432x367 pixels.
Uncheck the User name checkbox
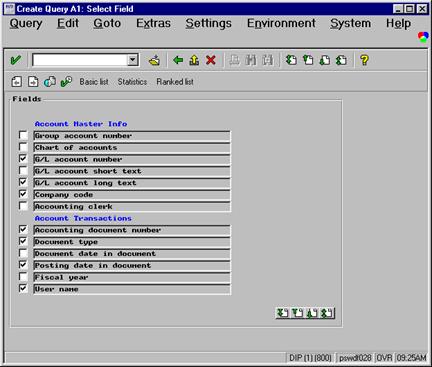pyautogui.click(x=23, y=289)
